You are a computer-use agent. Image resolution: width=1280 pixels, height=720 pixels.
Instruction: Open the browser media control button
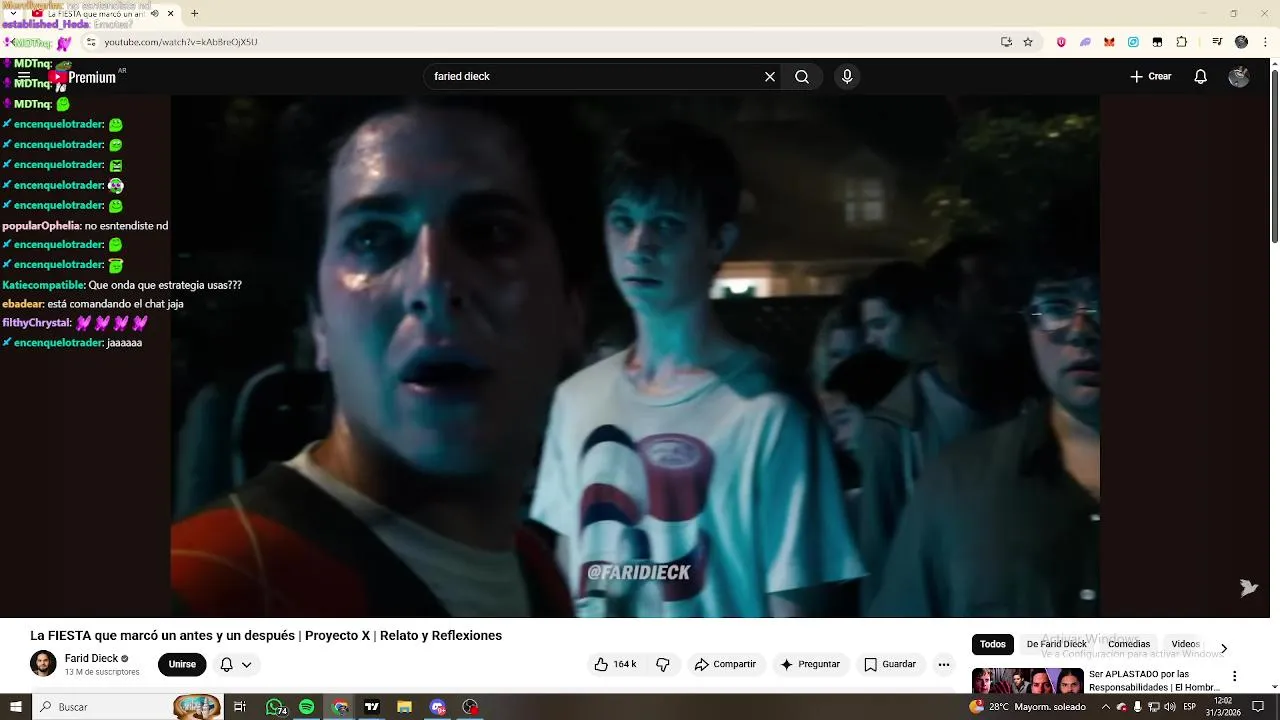[1217, 42]
